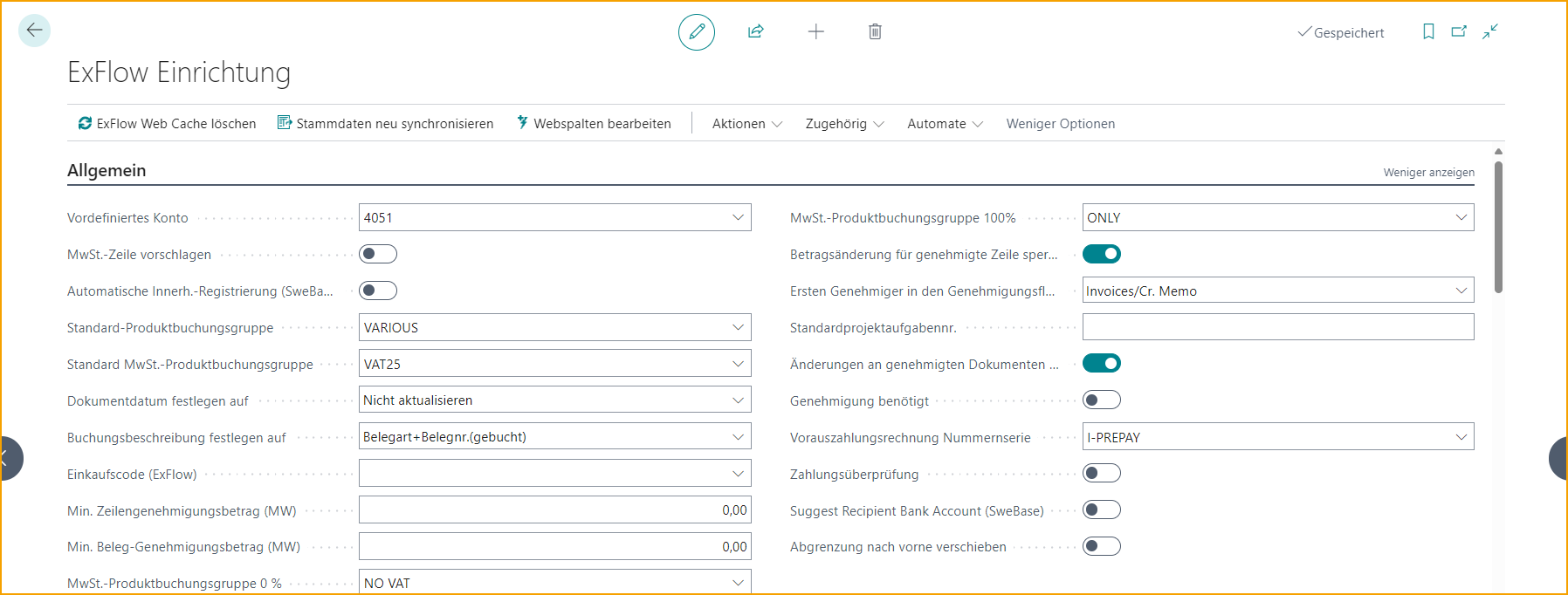
Task: Click the Genehmigung benötigt label
Action: coord(859,401)
